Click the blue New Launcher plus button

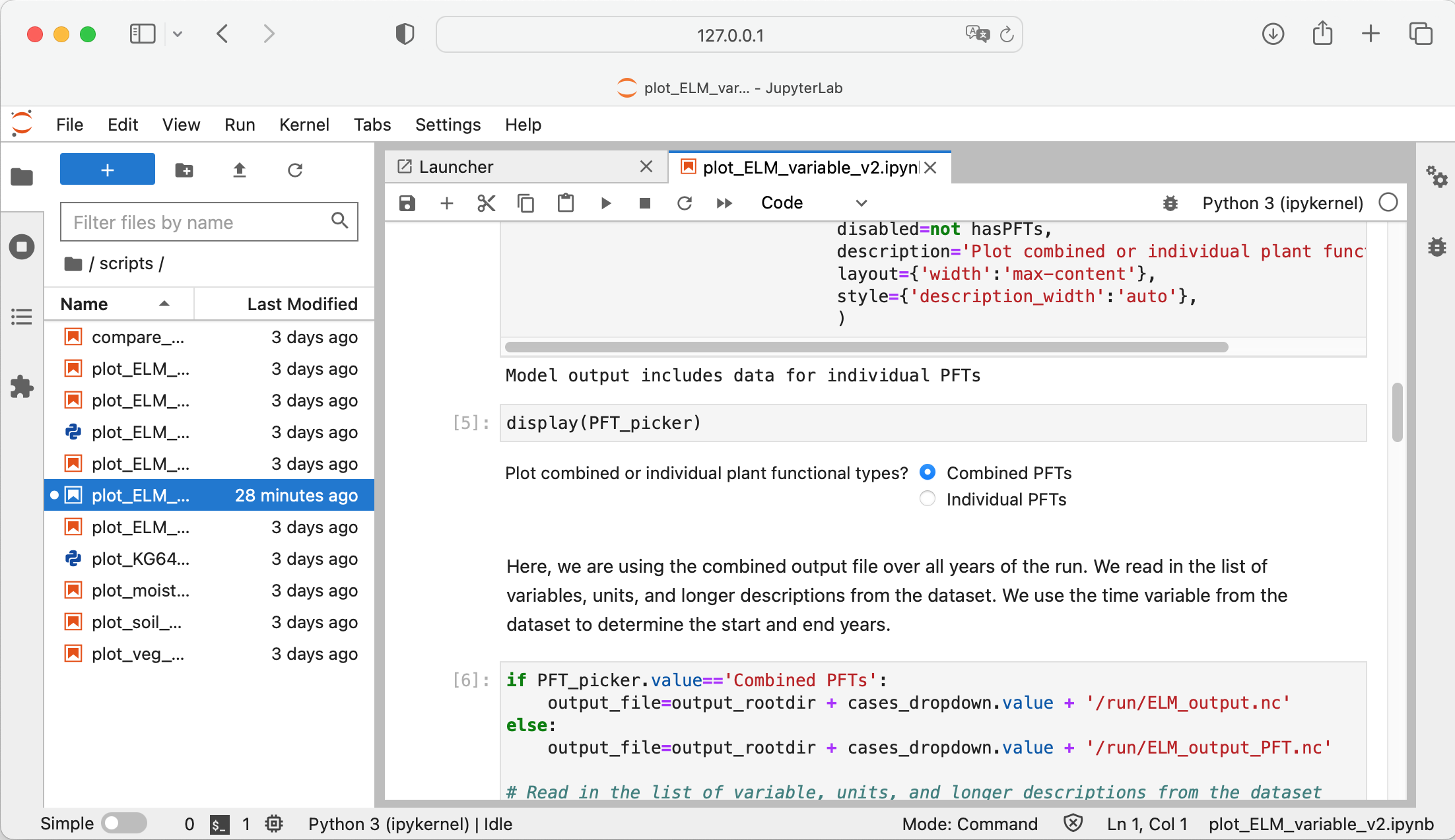tap(108, 170)
